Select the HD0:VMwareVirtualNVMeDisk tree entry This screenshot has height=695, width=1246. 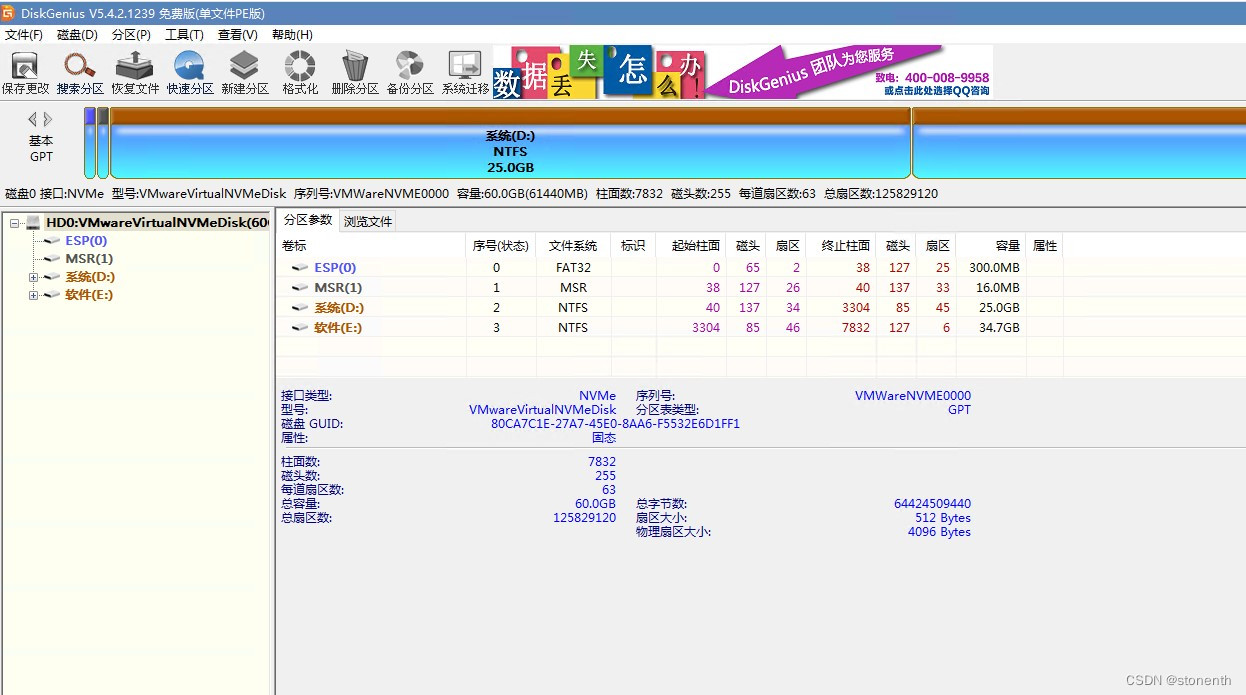pyautogui.click(x=157, y=223)
